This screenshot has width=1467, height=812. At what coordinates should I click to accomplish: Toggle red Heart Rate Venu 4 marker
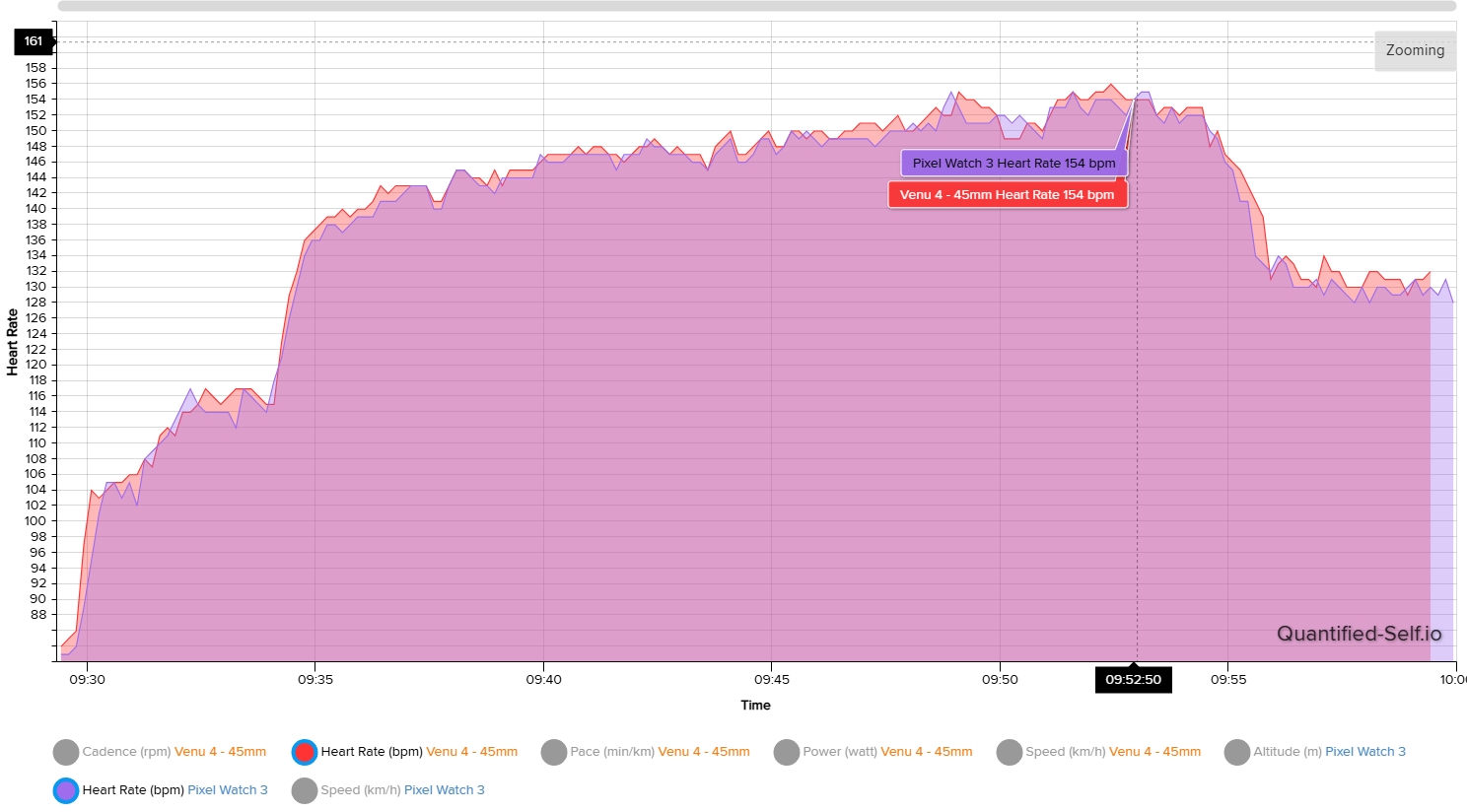(305, 752)
